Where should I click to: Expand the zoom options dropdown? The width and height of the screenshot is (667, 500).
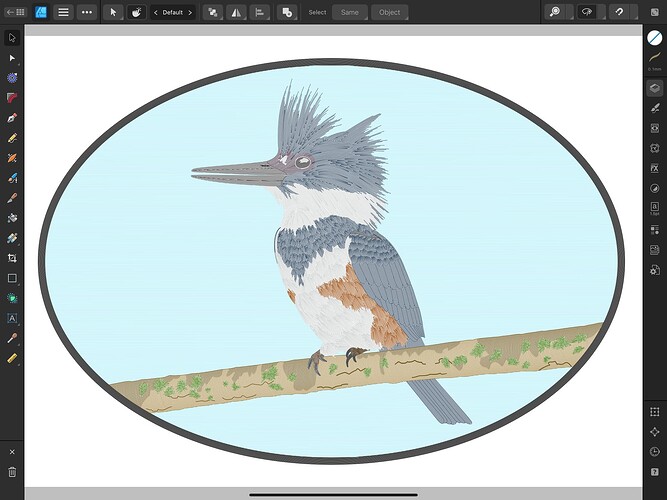point(570,12)
